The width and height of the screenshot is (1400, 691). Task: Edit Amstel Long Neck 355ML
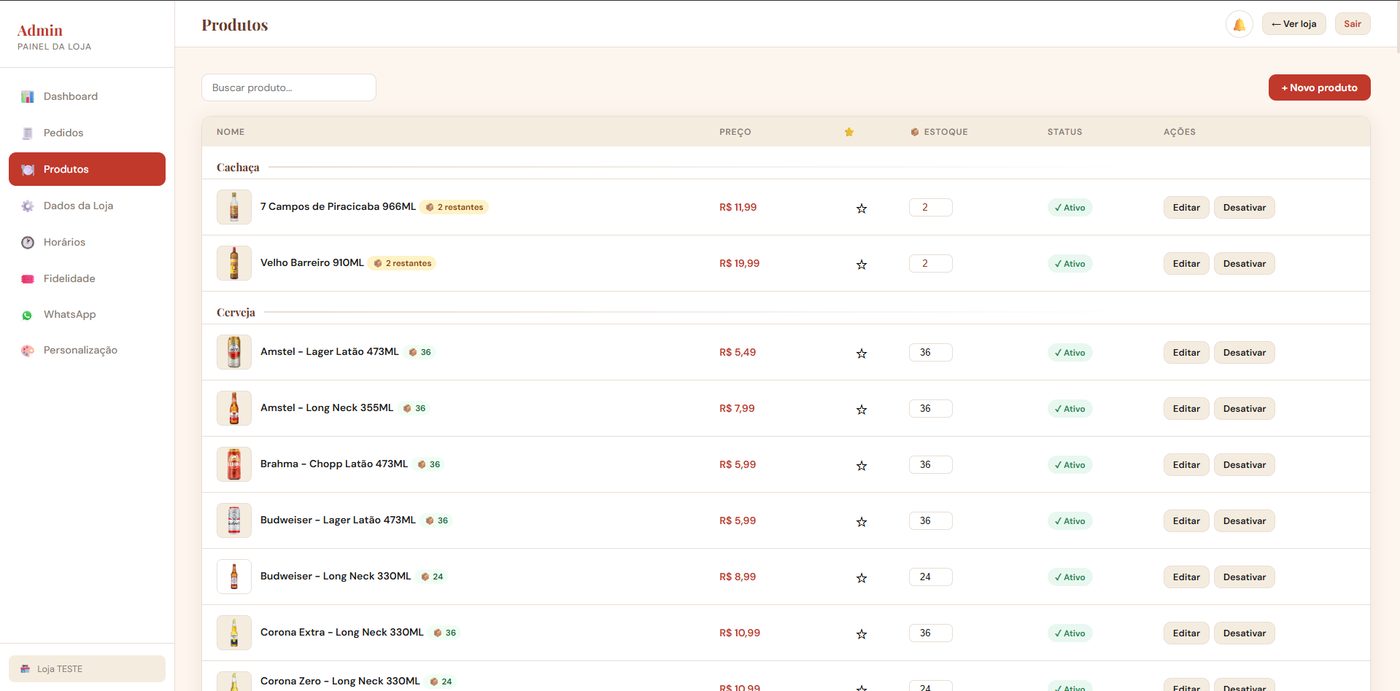[1186, 409]
